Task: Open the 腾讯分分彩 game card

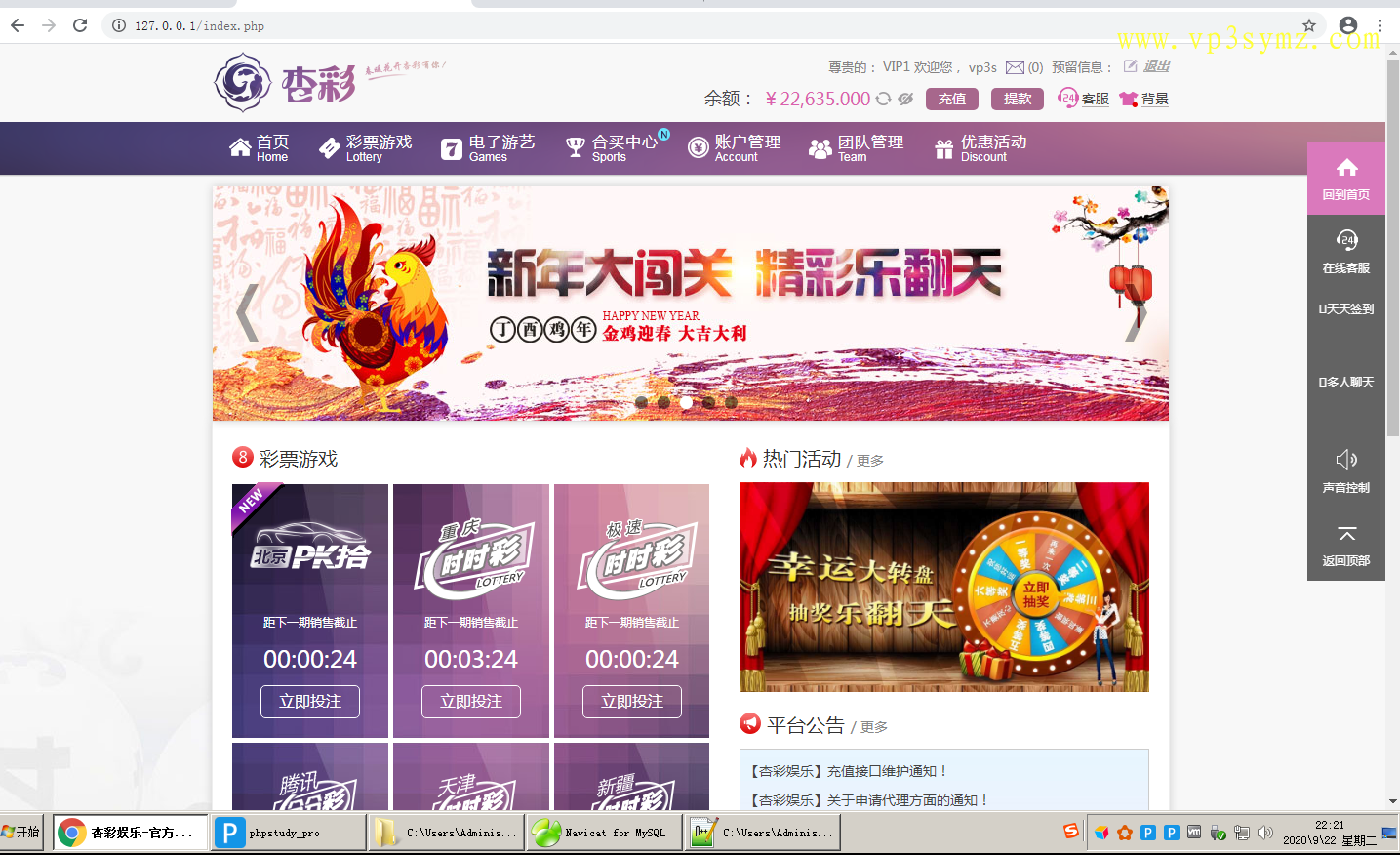Action: coord(310,777)
